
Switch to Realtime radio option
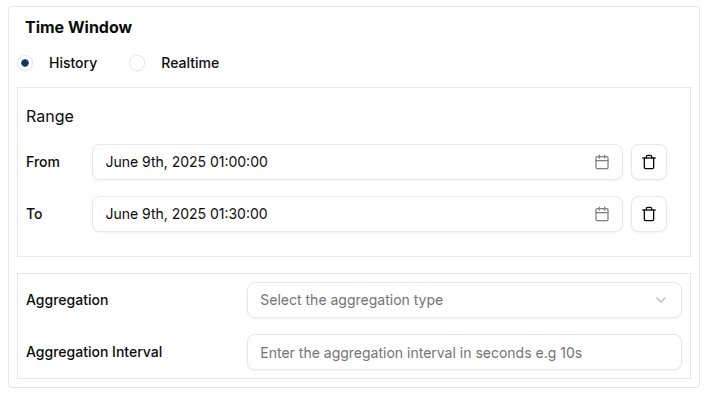137,63
